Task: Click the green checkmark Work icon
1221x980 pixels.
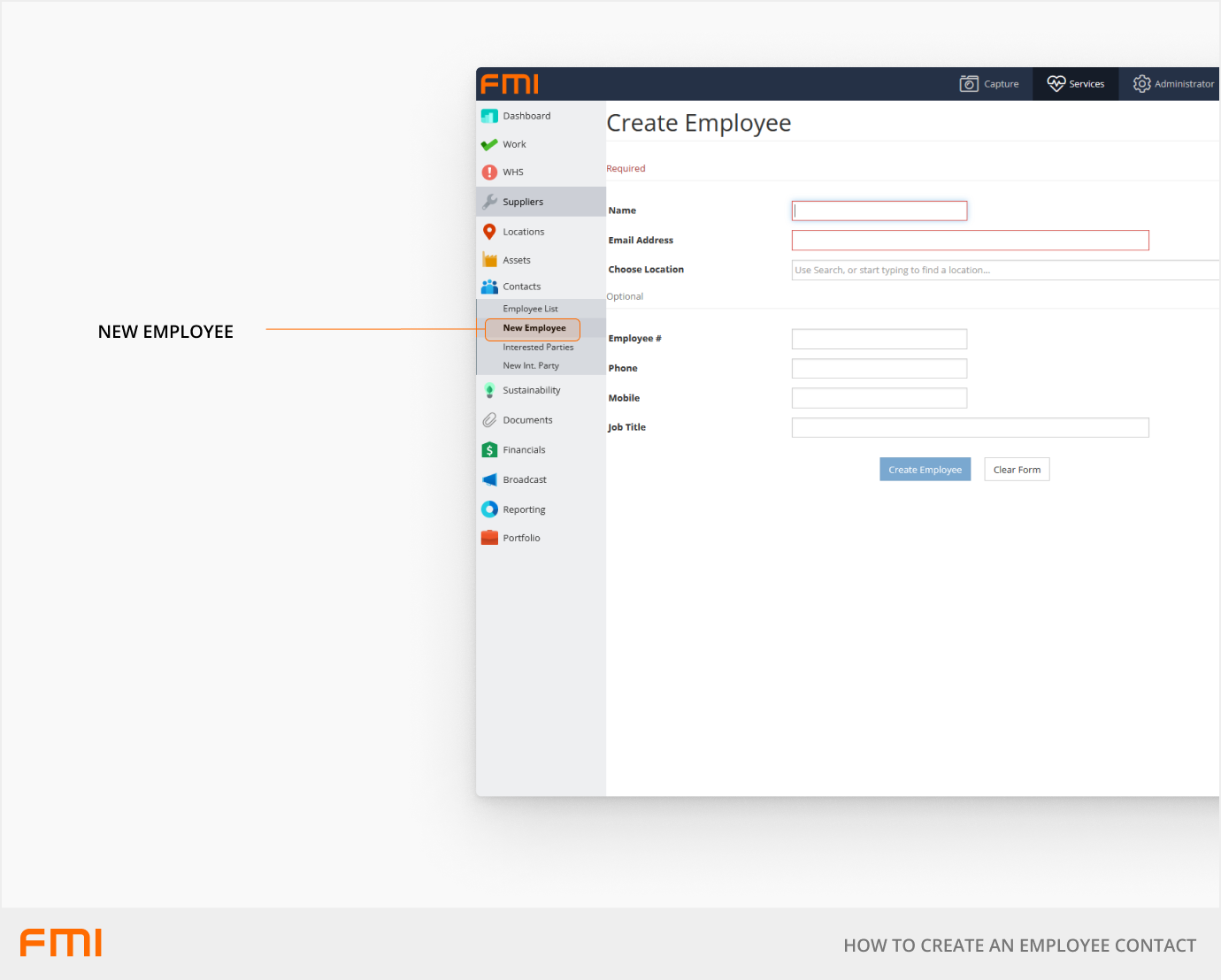Action: tap(489, 144)
